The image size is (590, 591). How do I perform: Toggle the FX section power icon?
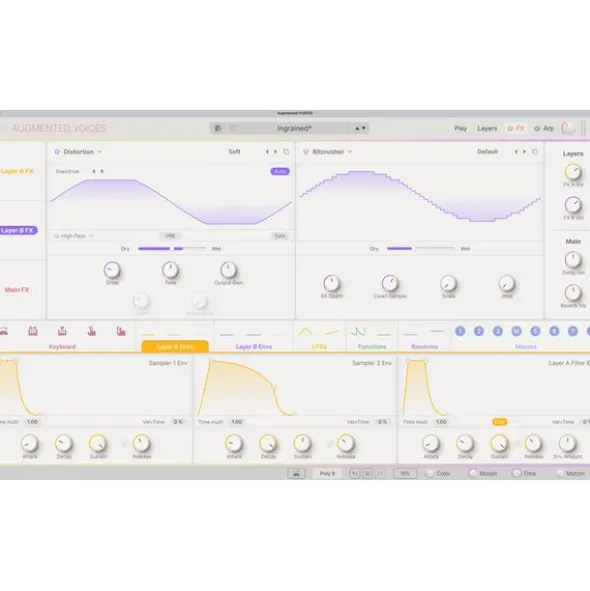510,128
